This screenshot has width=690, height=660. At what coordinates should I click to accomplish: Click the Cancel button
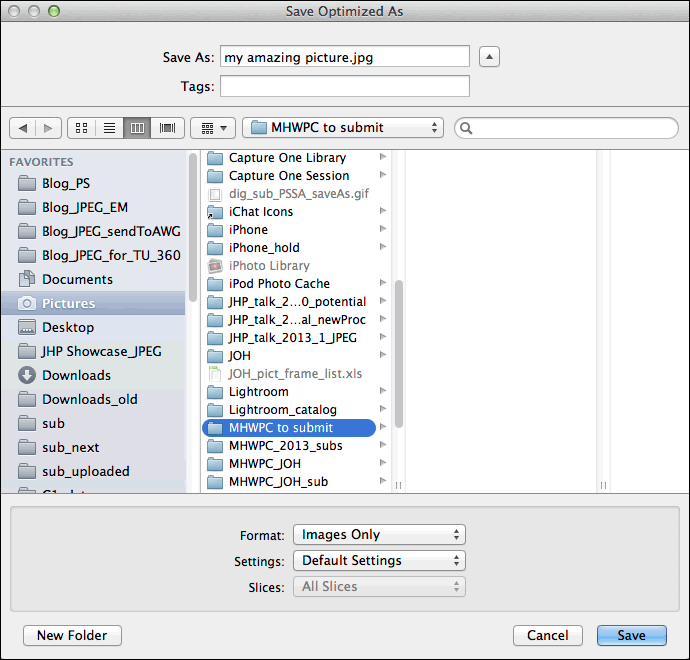point(547,635)
